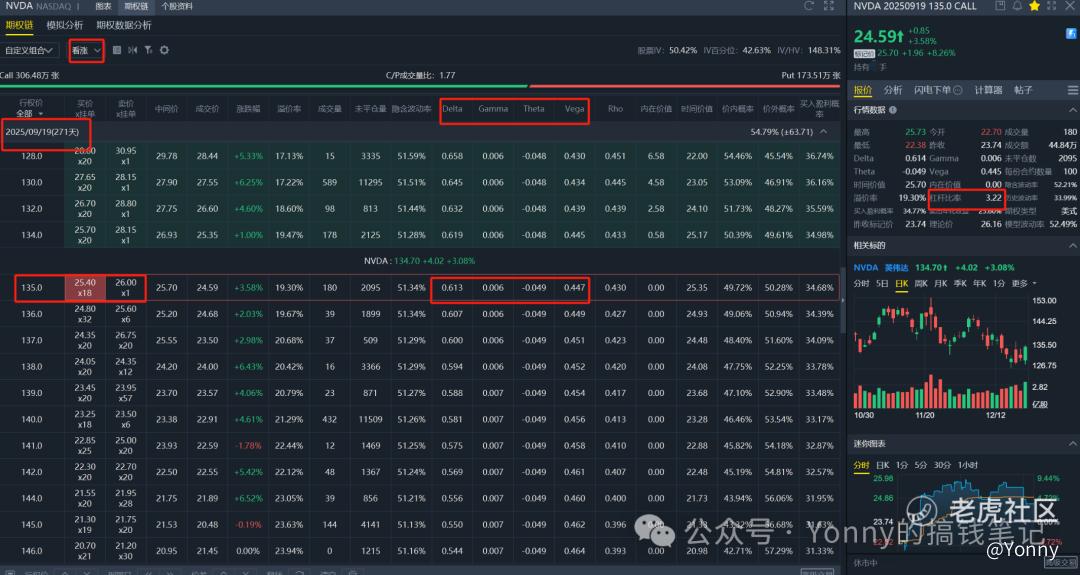Click the -1.78% change of strike 141.0

[248, 446]
